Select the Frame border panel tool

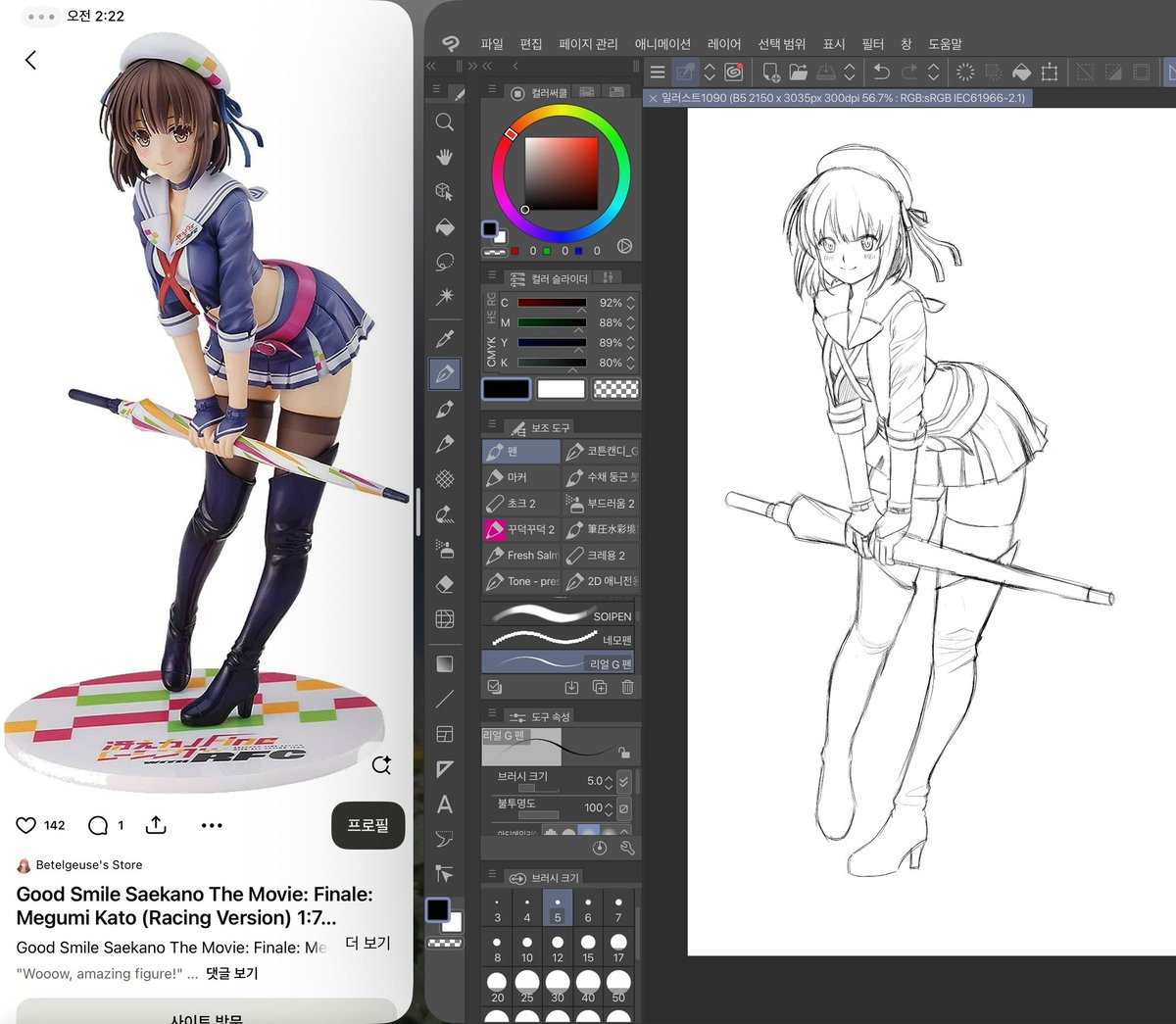point(444,734)
